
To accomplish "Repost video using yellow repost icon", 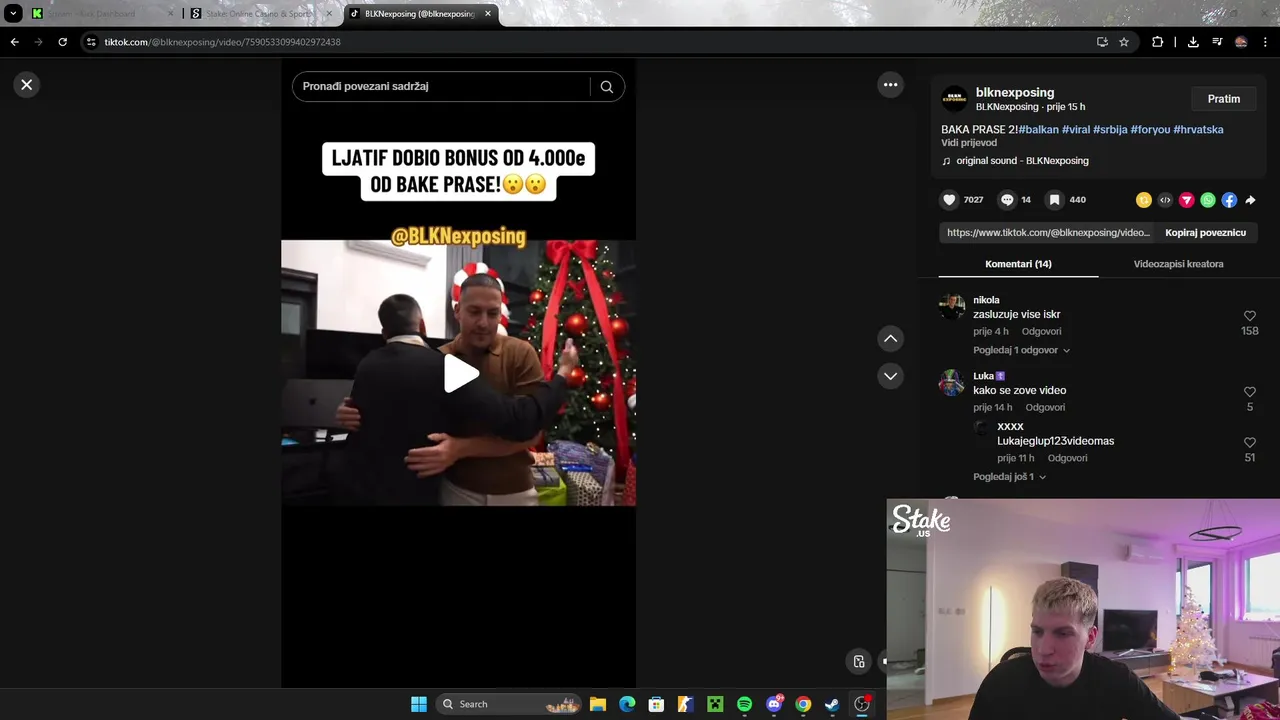I will pos(1144,200).
